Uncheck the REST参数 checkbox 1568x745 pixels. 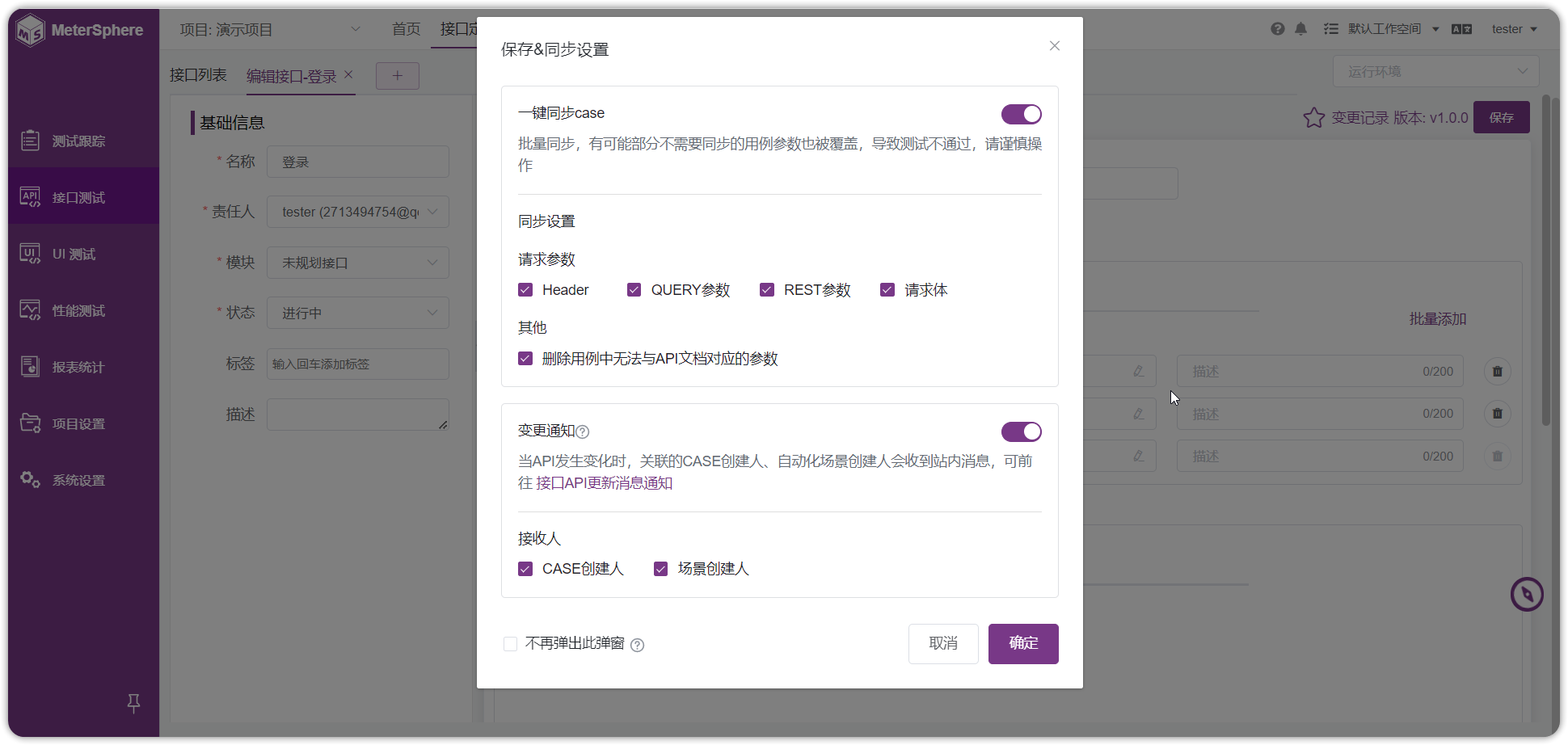tap(767, 290)
